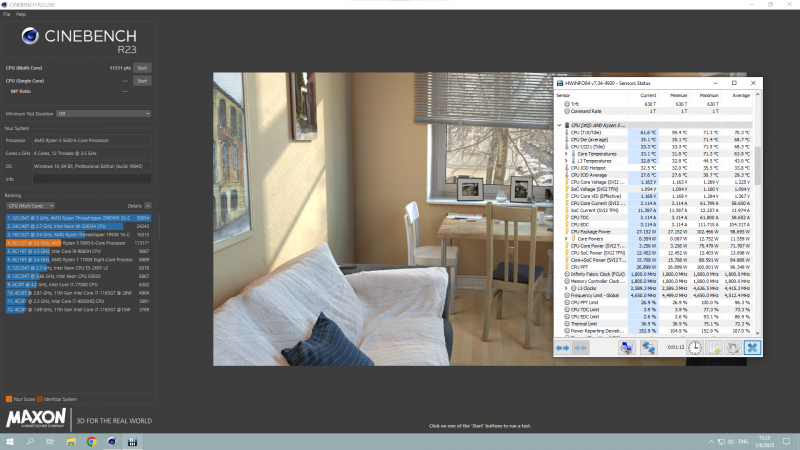Open the Help menu in Cinebench
Viewport: 800px width, 450px height.
pos(21,14)
